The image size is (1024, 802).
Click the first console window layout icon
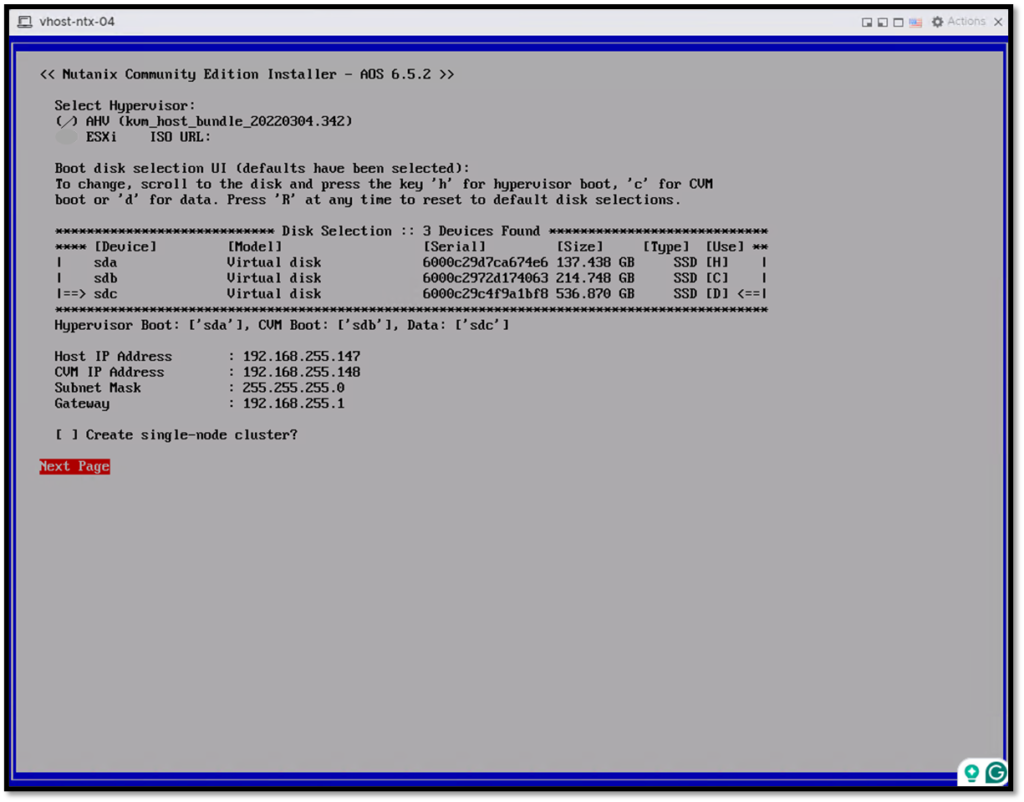click(x=868, y=22)
